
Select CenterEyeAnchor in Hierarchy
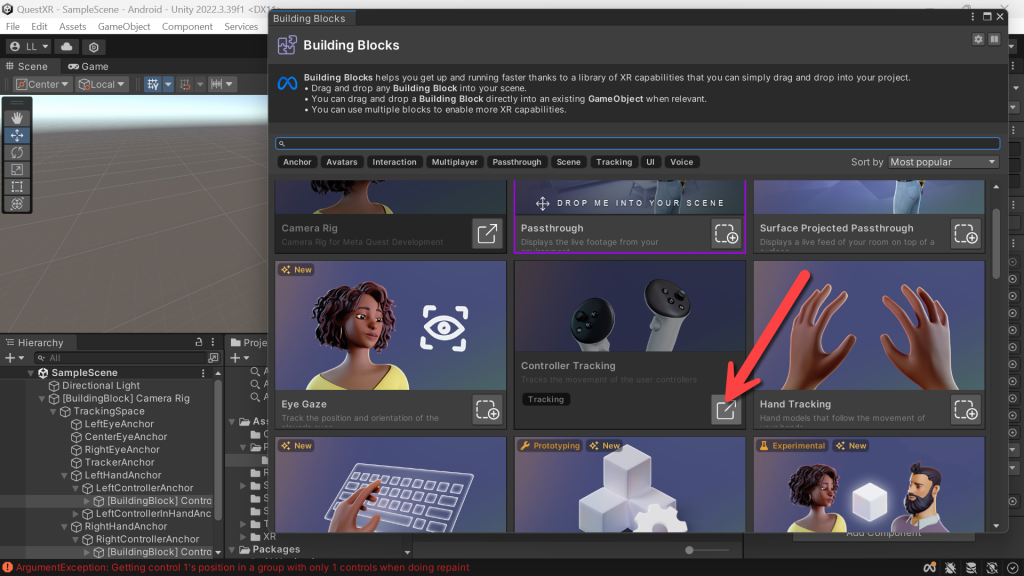click(x=125, y=437)
